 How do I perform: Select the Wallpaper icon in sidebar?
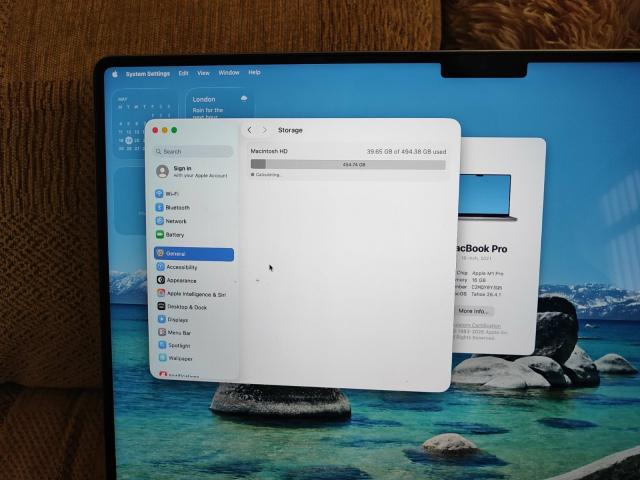163,358
